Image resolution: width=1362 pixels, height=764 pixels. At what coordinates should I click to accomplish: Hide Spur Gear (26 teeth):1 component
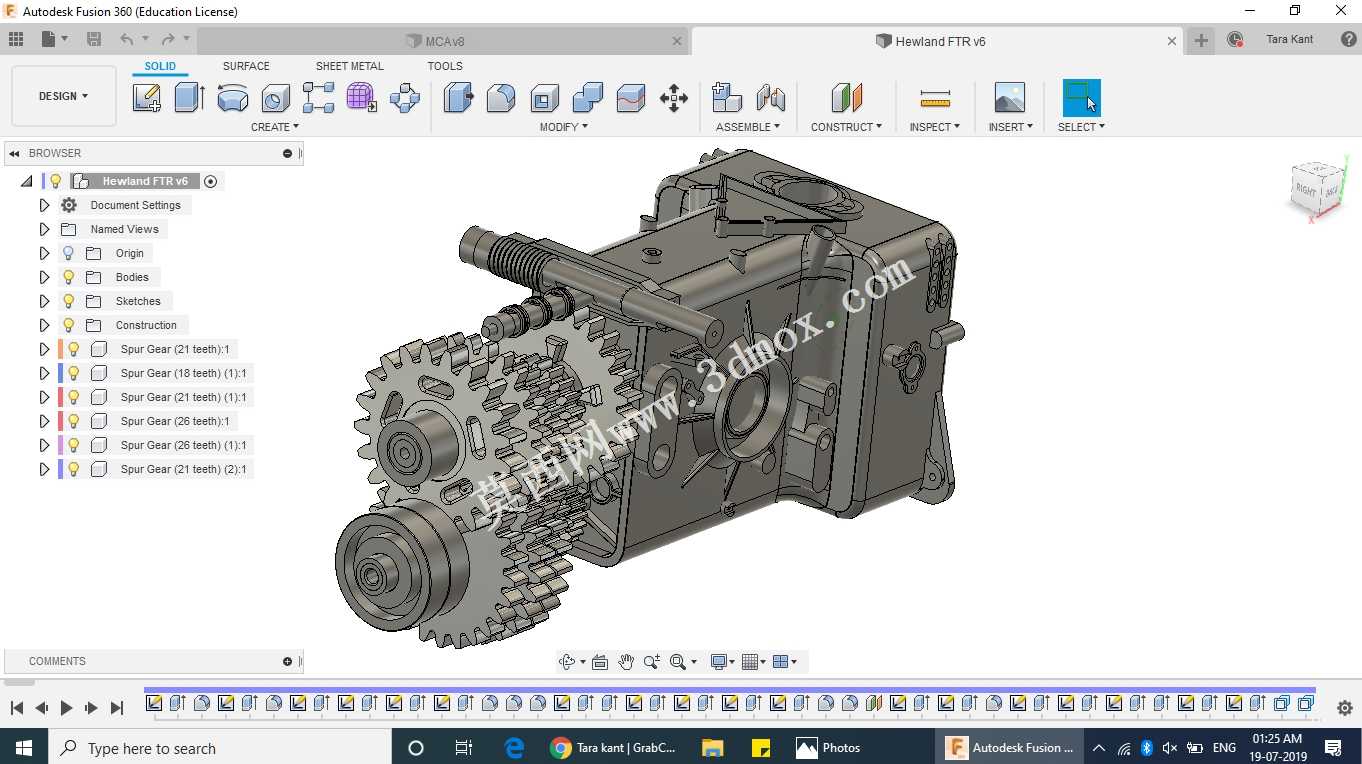pos(73,421)
